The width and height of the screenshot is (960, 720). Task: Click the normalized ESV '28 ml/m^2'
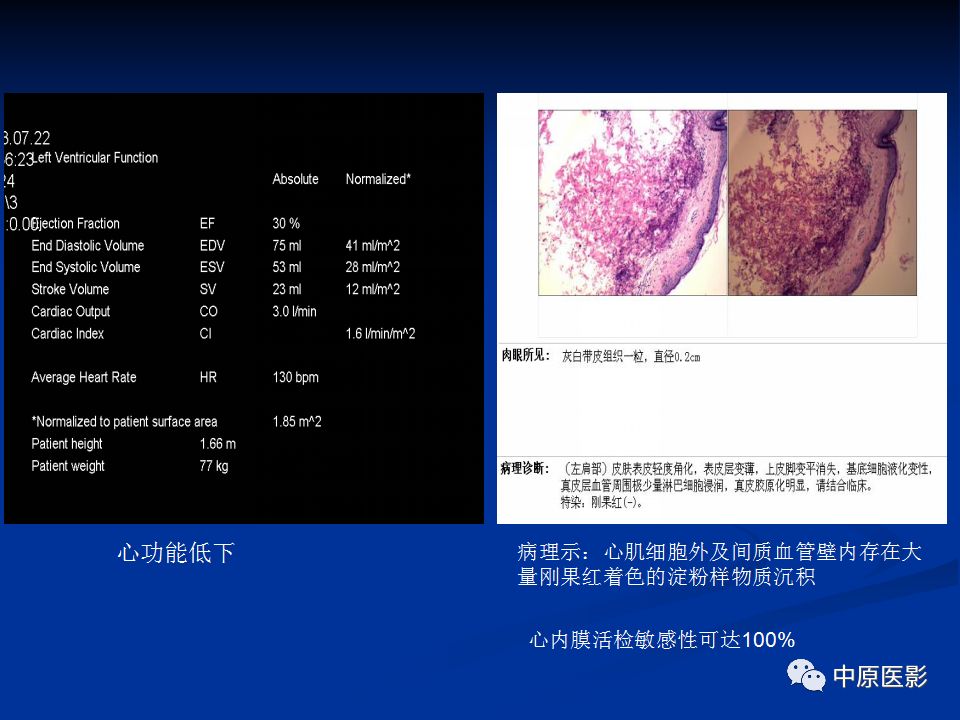click(372, 268)
